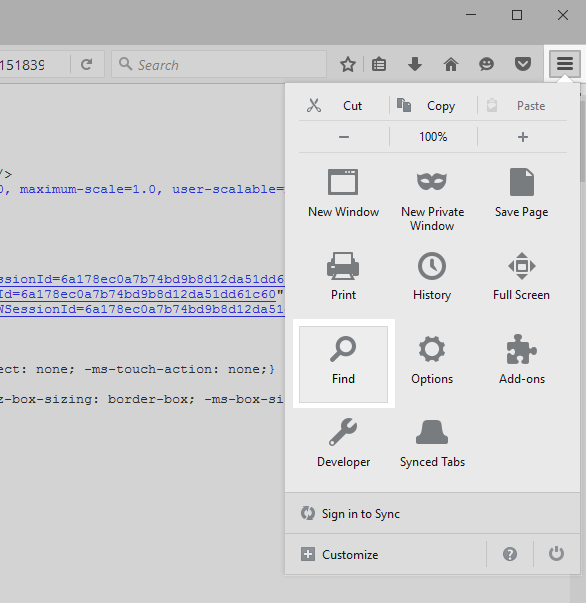Open the Find tool in menu
The image size is (586, 603).
[x=343, y=364]
